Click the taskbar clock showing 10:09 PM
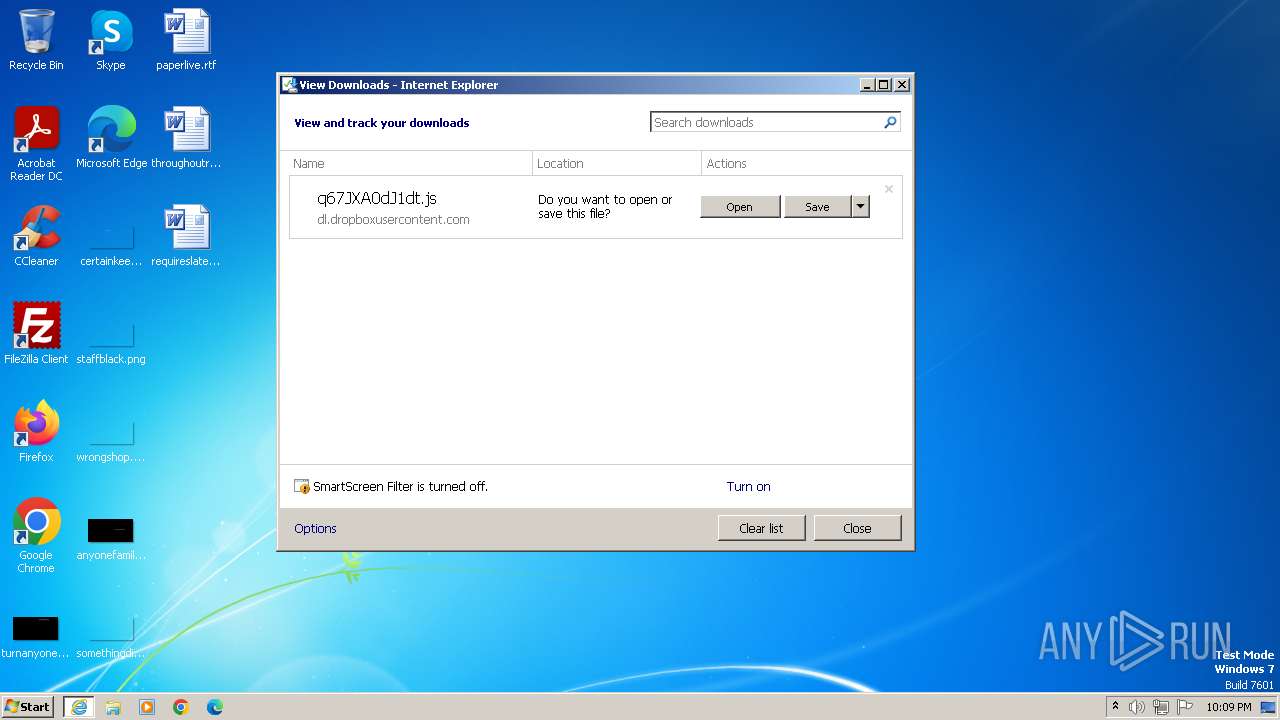Screen dimensions: 1280x720 (1228, 707)
